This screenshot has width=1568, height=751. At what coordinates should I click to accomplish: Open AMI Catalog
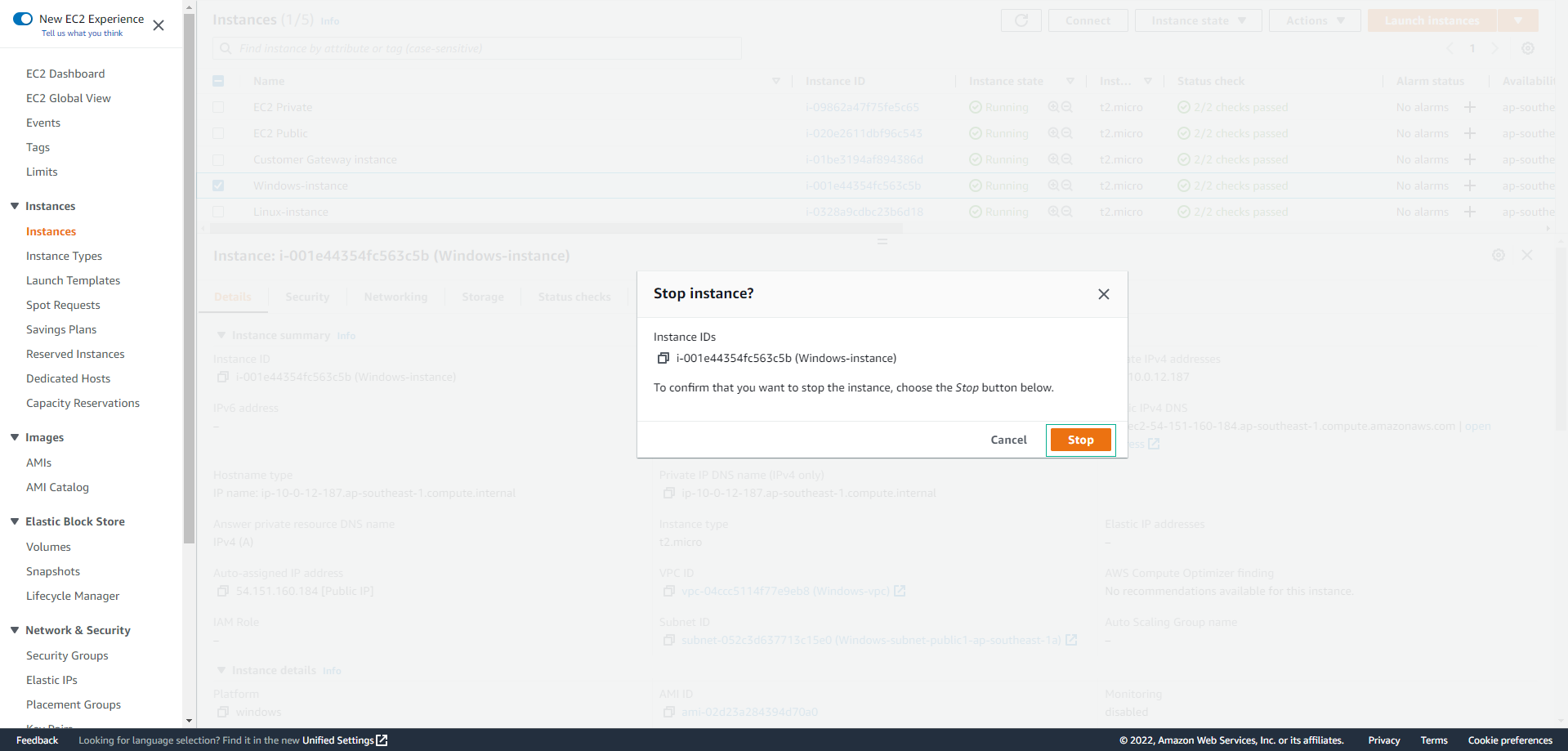click(x=57, y=487)
